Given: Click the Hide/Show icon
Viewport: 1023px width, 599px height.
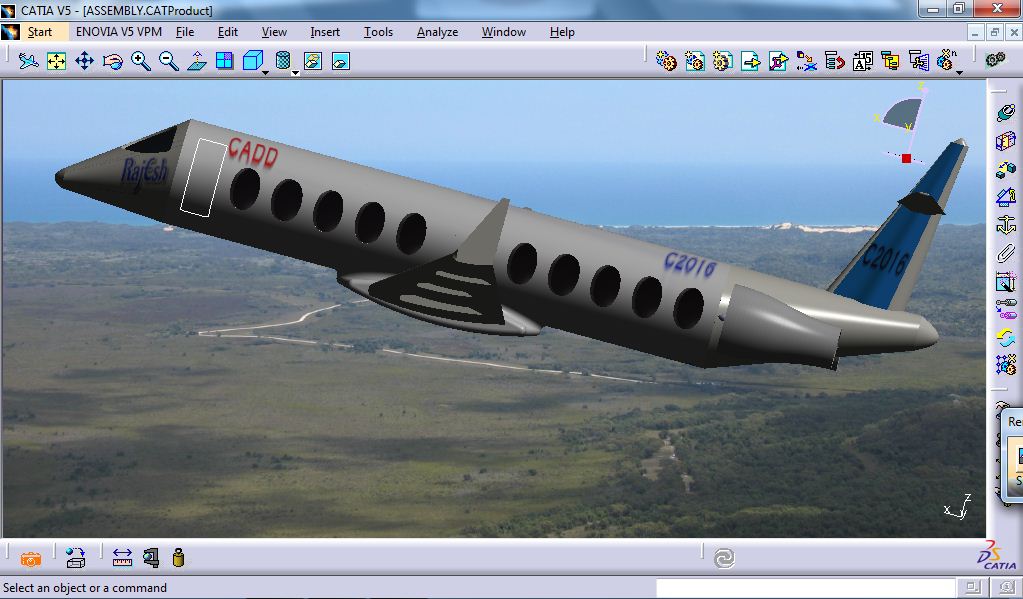Looking at the screenshot, I should (313, 61).
